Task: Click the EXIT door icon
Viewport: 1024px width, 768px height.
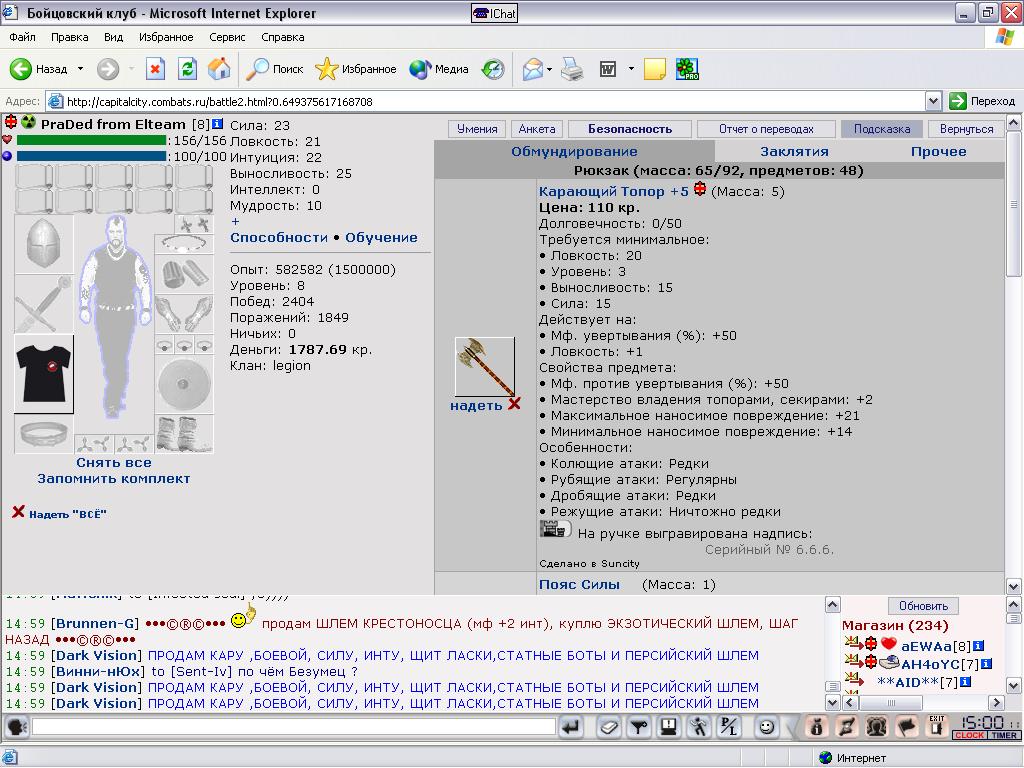Action: pyautogui.click(x=936, y=726)
